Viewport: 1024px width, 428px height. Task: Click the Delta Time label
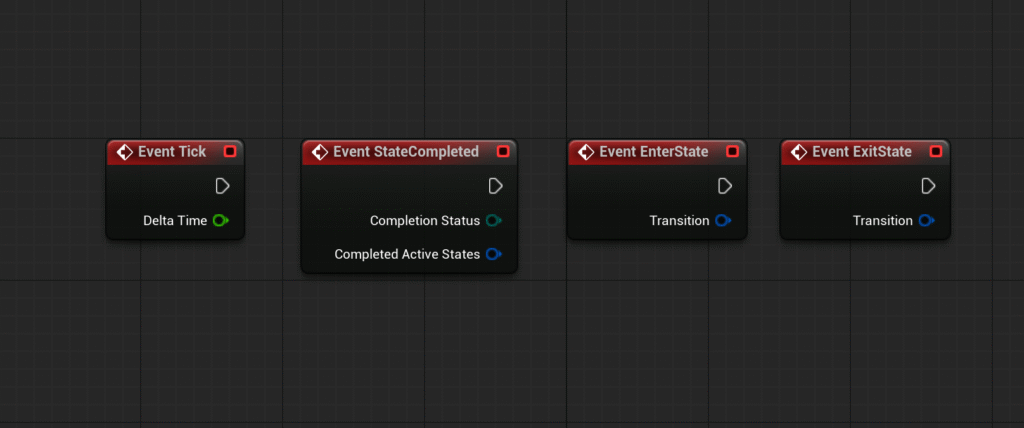[175, 221]
